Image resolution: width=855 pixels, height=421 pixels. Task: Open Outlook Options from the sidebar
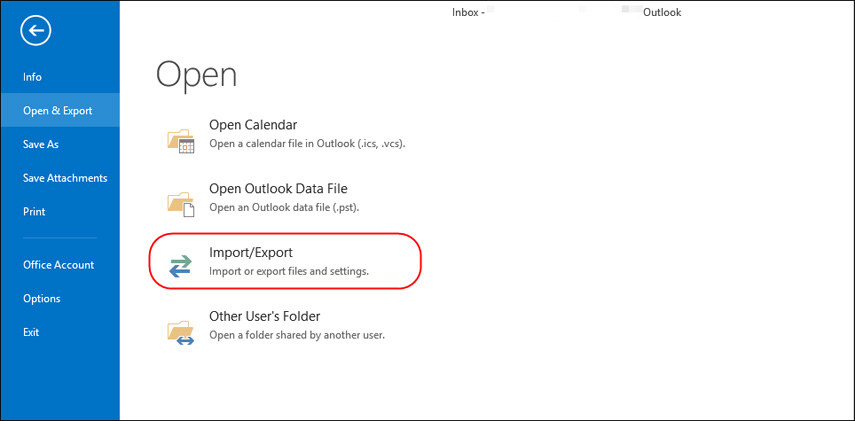(42, 299)
